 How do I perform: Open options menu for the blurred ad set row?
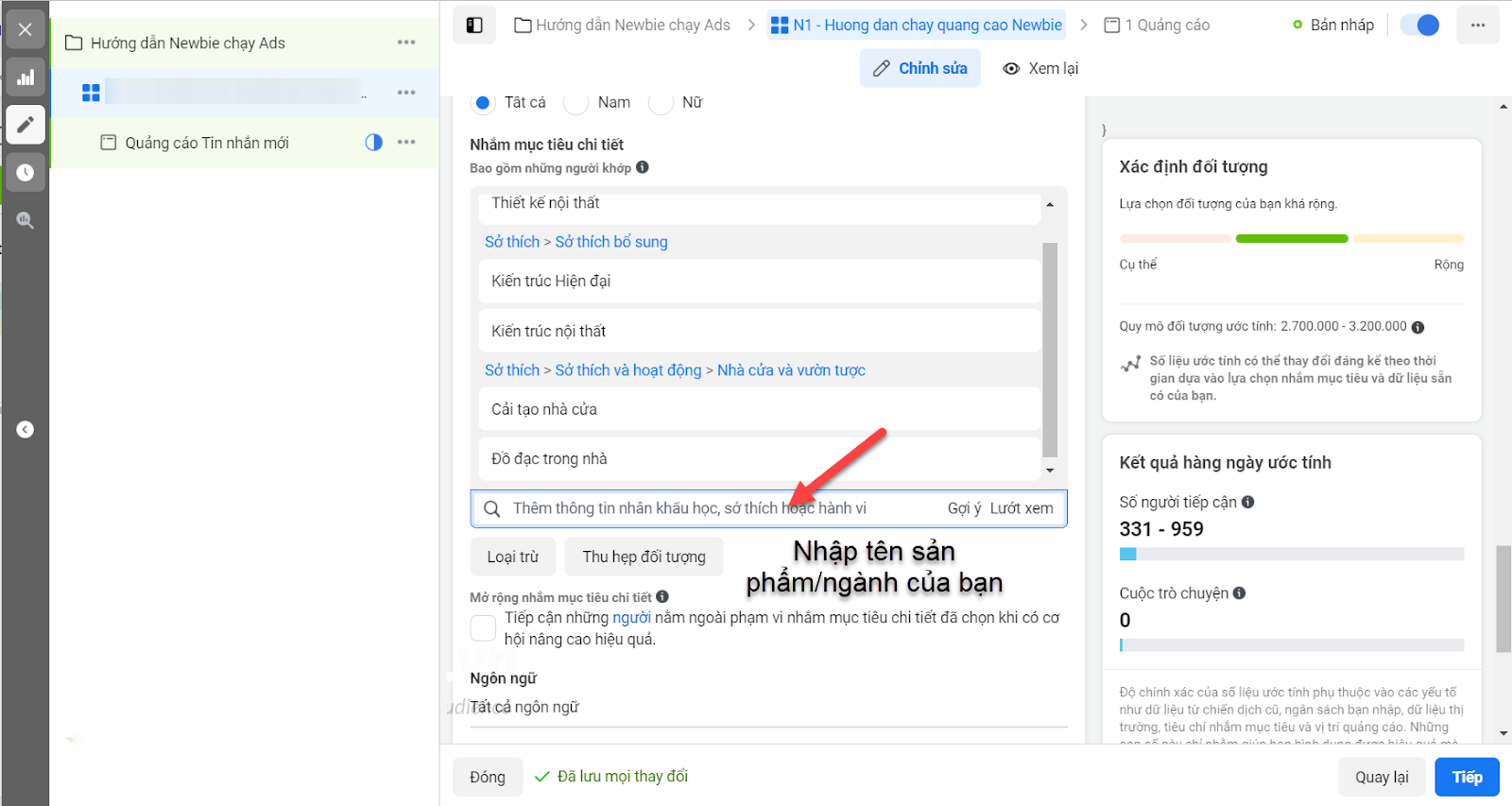coord(406,93)
